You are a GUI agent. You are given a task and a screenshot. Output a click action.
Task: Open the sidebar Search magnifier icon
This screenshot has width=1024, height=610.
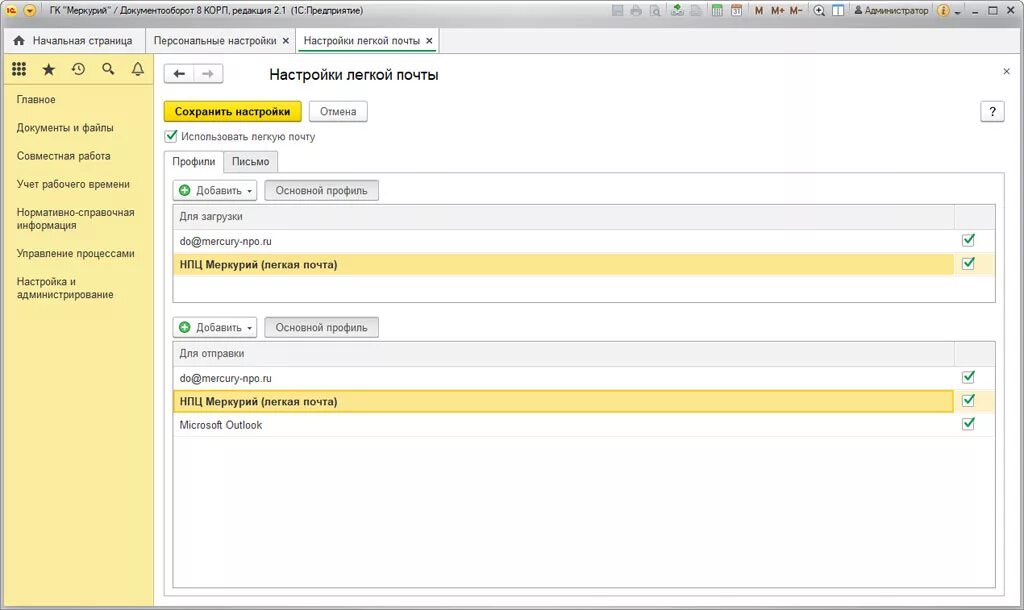click(x=108, y=69)
